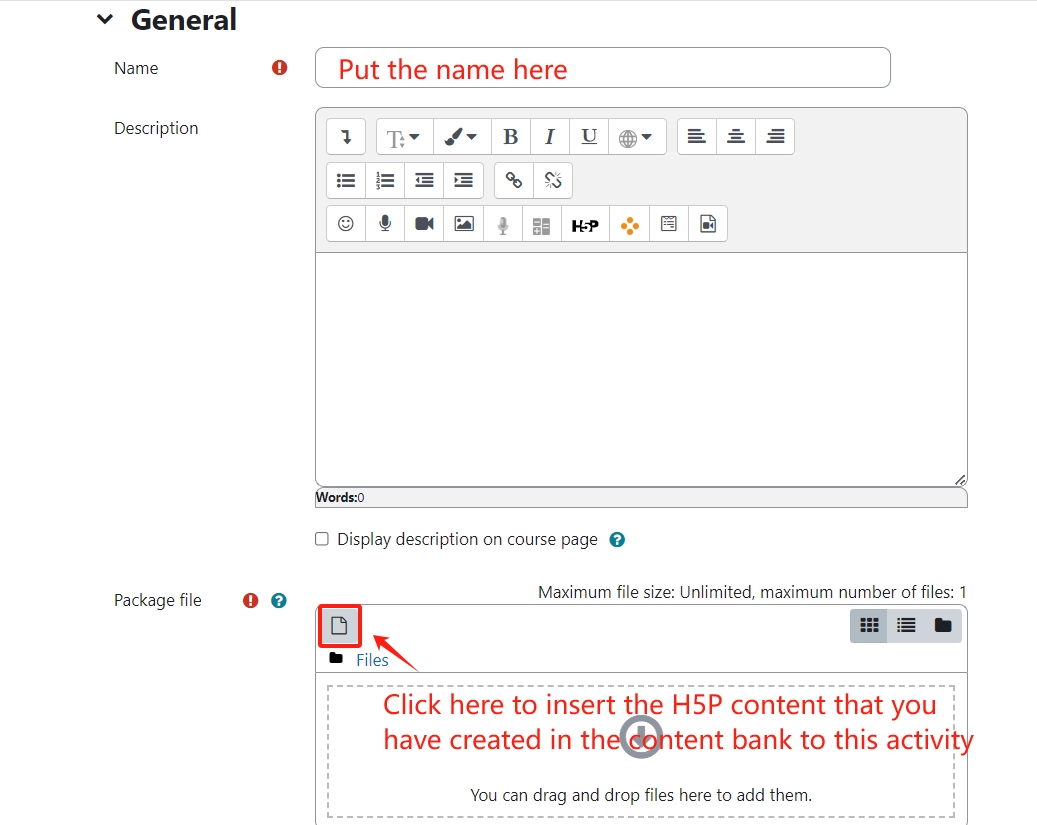This screenshot has height=825, width=1037.
Task: Switch file manager to list view
Action: coord(906,625)
